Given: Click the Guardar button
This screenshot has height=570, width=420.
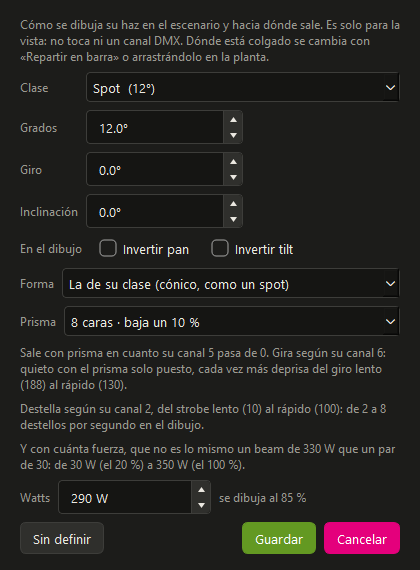Looking at the screenshot, I should click(x=279, y=538).
